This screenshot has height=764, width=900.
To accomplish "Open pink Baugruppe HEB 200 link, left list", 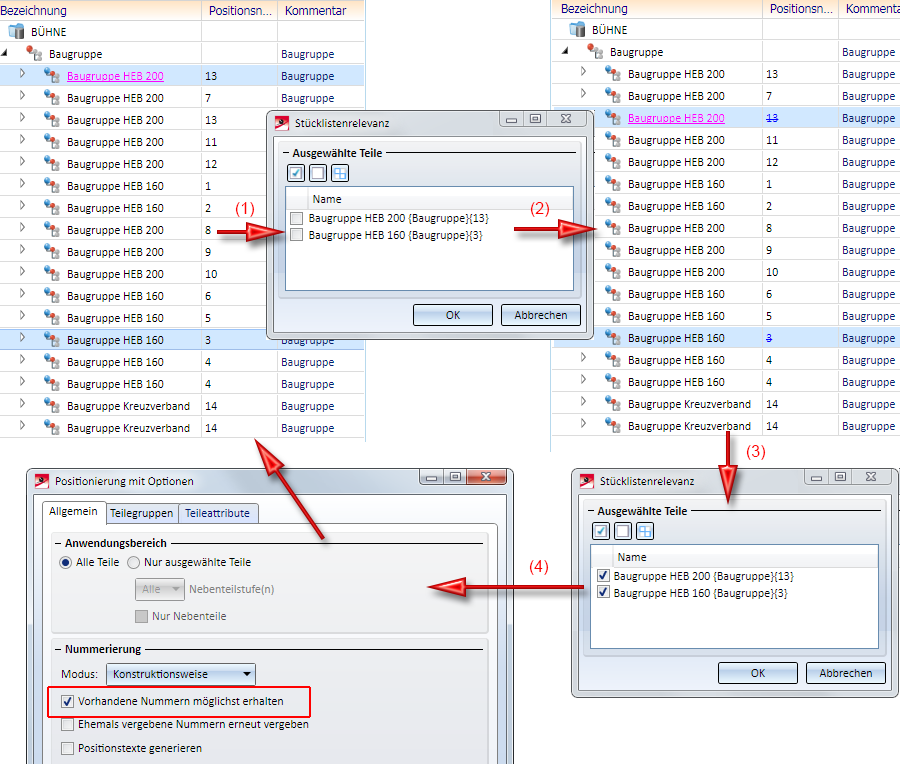I will (115, 76).
